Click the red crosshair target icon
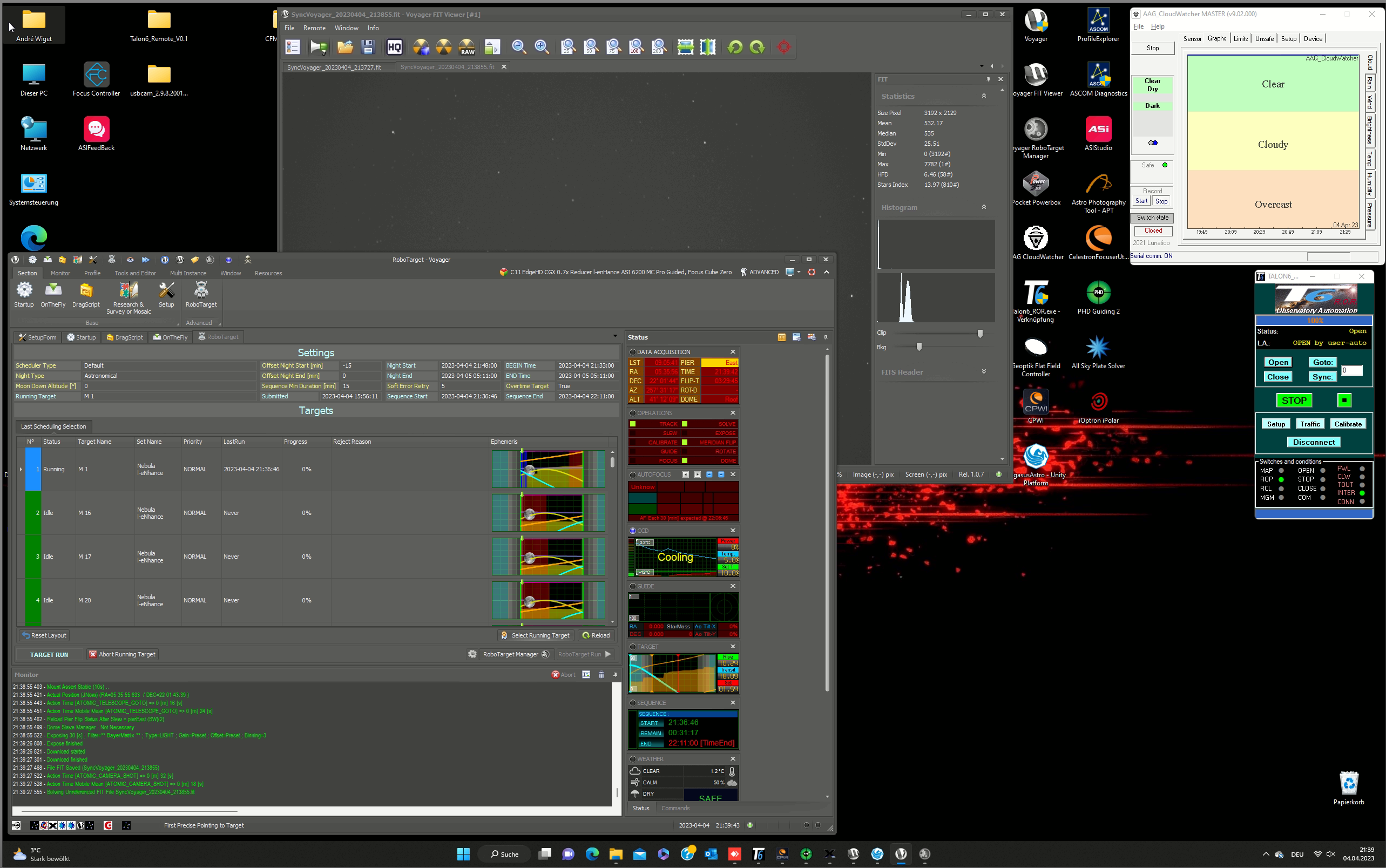This screenshot has height=868, width=1386. click(784, 47)
